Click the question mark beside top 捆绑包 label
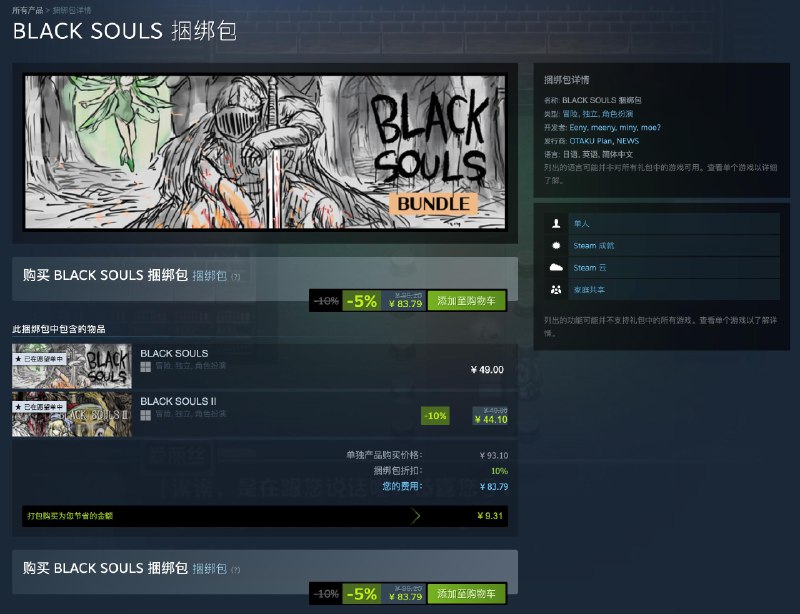800x614 pixels. (235, 277)
